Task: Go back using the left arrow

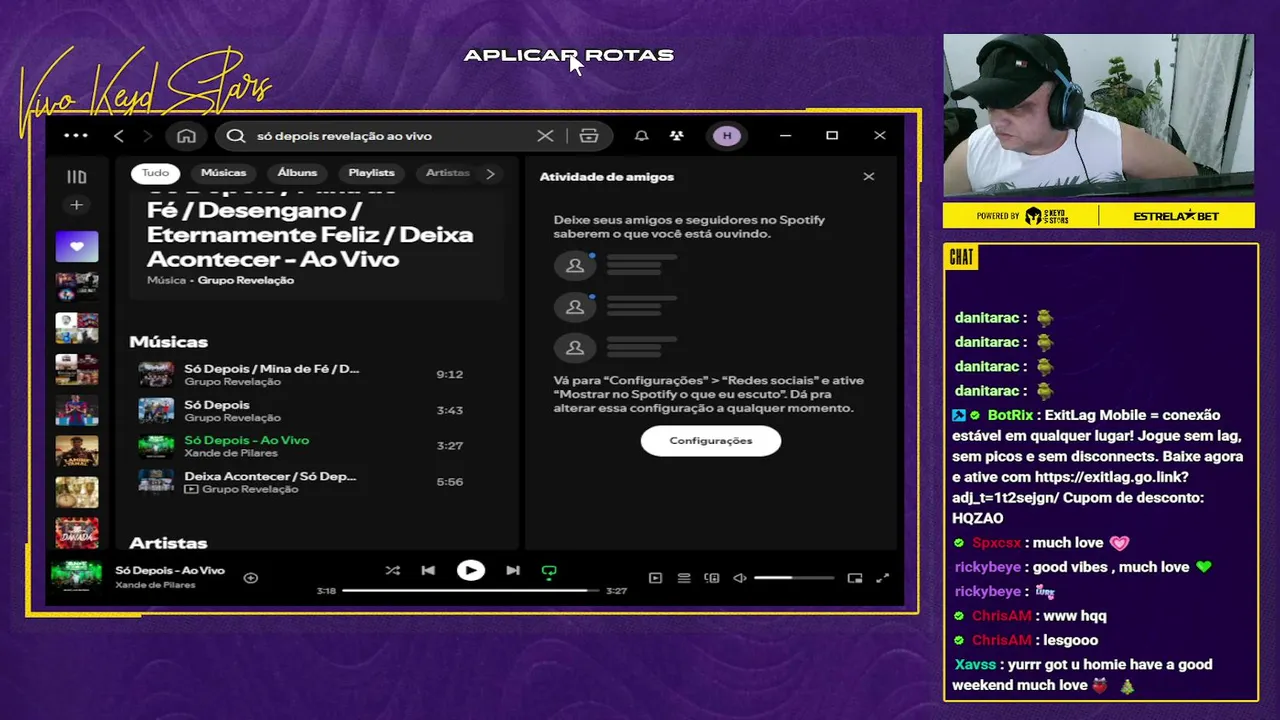Action: pyautogui.click(x=119, y=136)
